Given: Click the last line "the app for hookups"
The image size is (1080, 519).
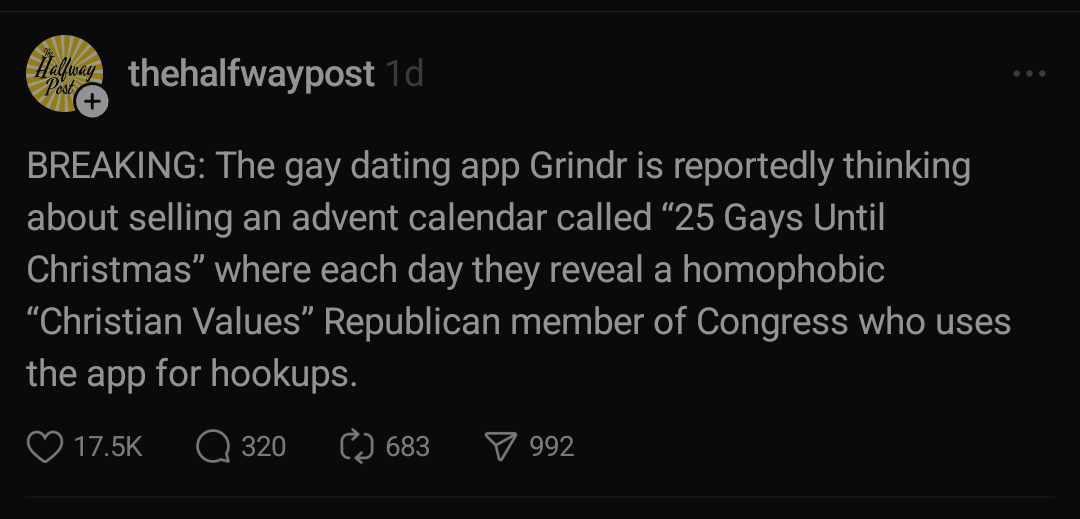Looking at the screenshot, I should click(x=191, y=374).
